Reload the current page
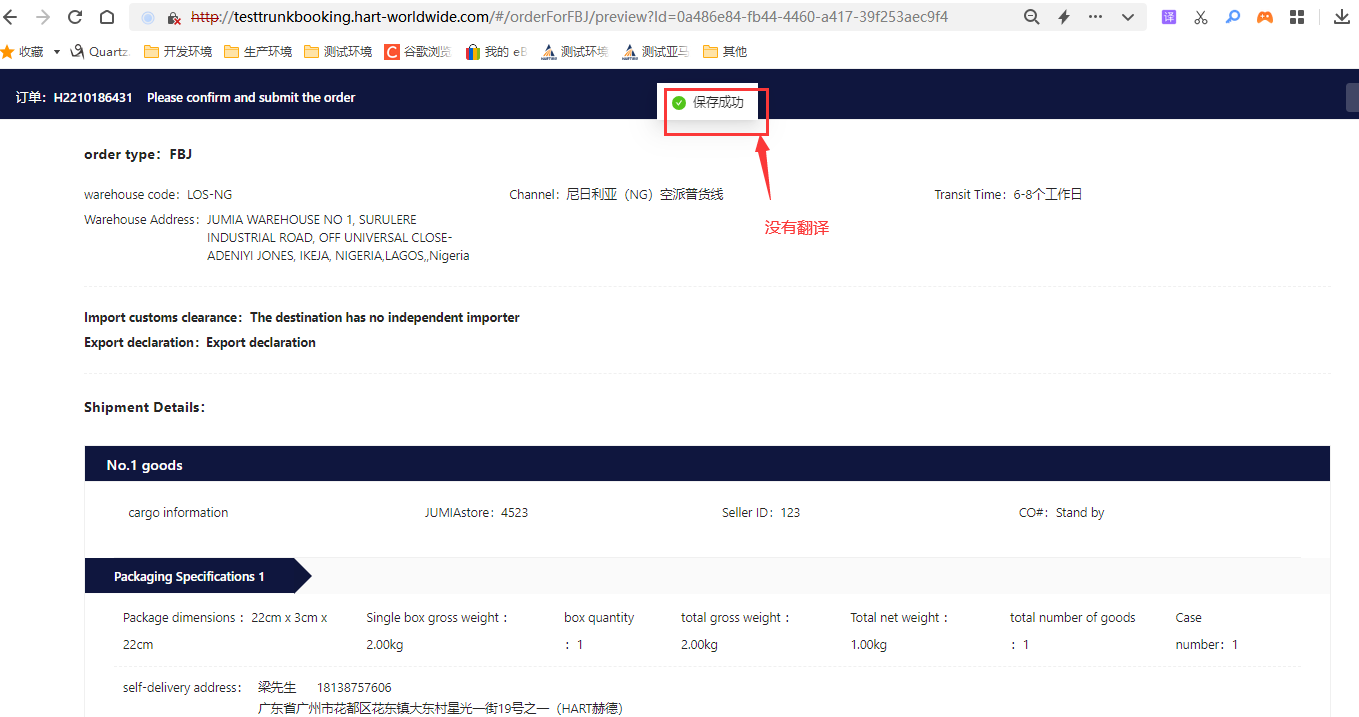1359x717 pixels. [x=75, y=17]
